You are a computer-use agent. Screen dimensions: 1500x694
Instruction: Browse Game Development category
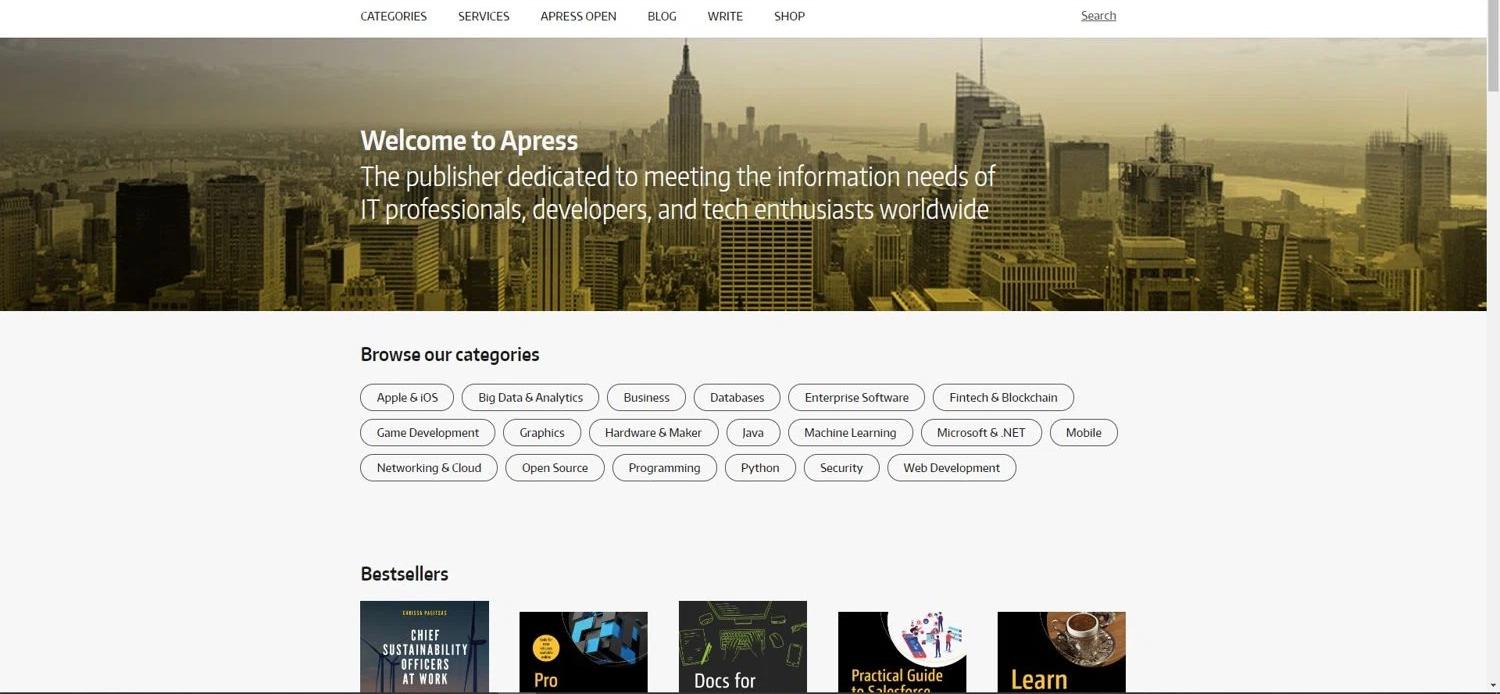pyautogui.click(x=428, y=432)
